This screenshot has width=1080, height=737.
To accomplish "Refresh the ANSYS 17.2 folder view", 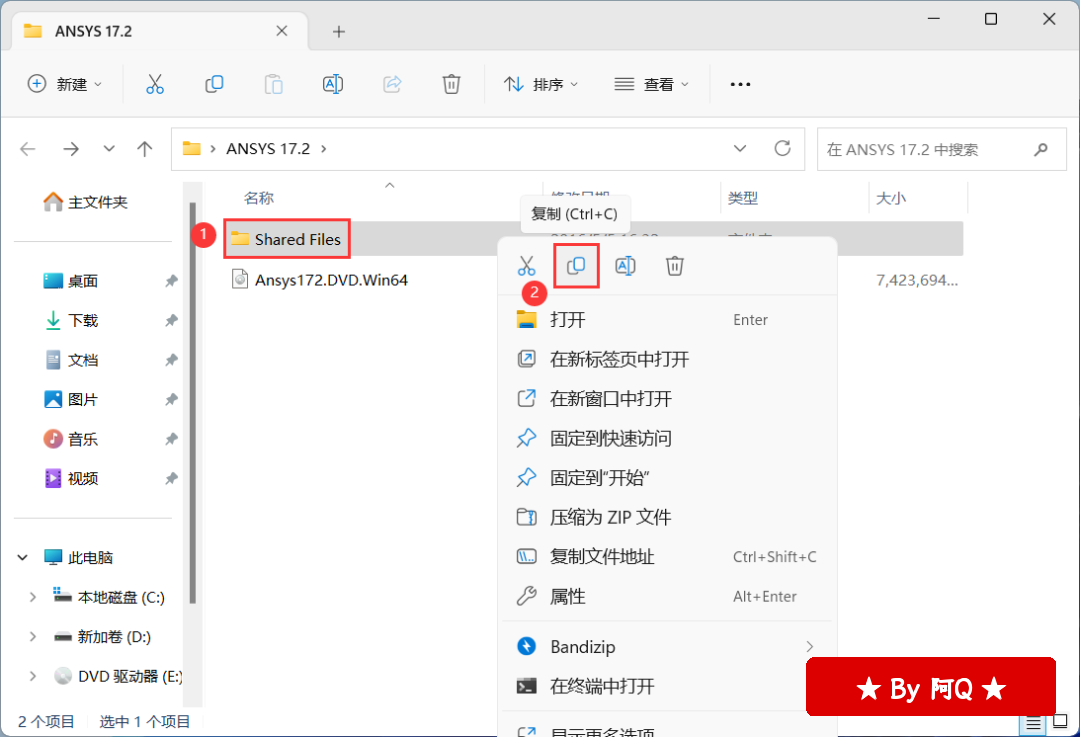I will [782, 148].
